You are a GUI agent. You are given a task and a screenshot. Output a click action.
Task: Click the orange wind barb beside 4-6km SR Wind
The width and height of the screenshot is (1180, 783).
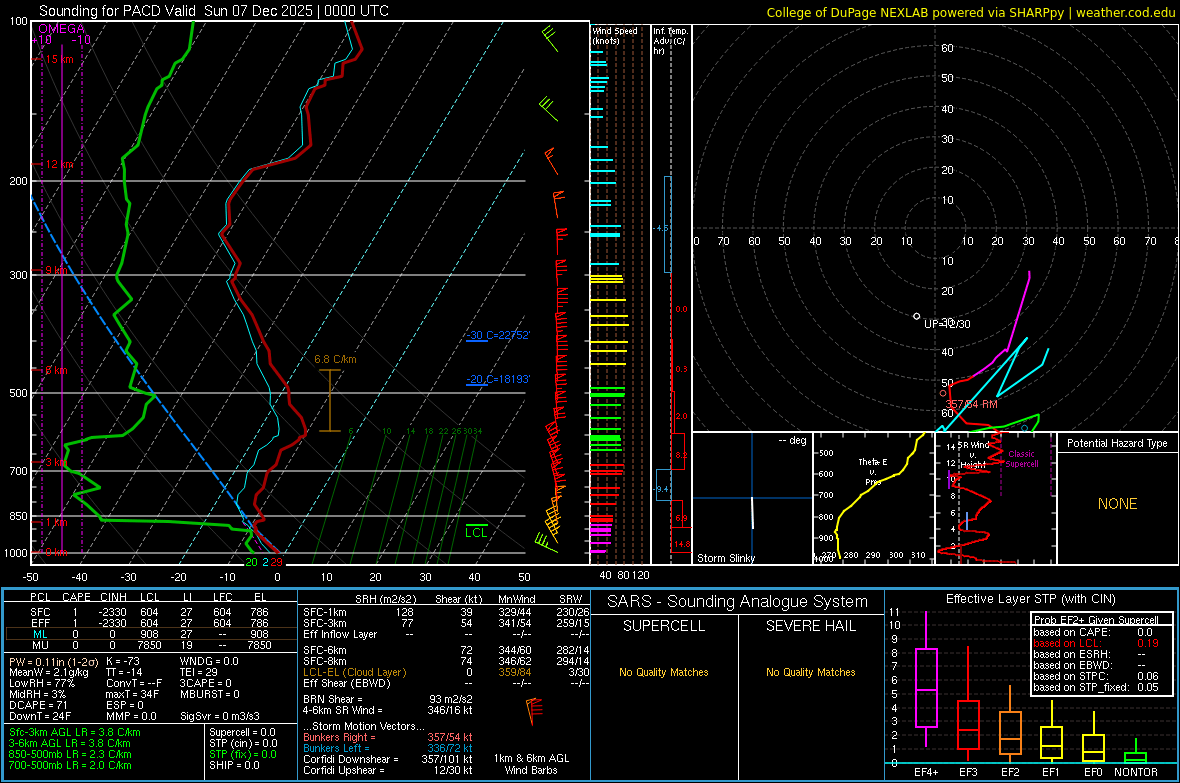(533, 711)
